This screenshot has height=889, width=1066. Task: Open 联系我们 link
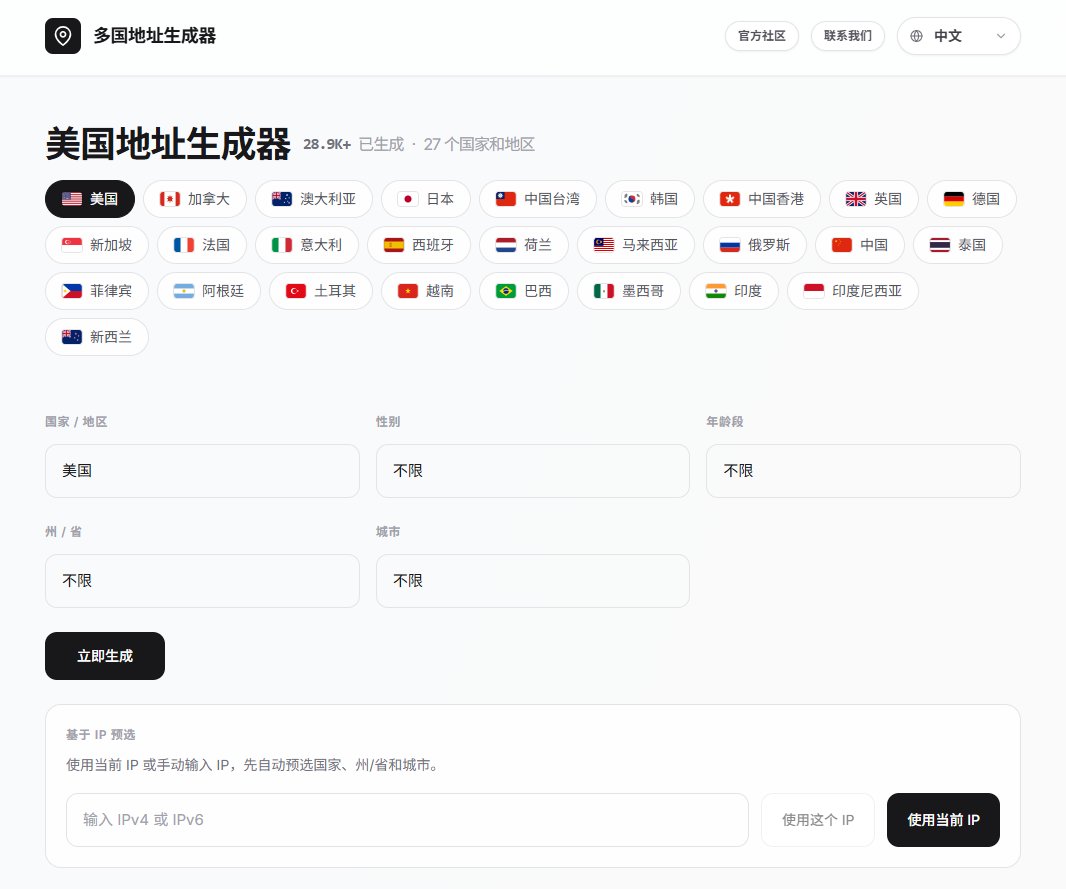pos(848,36)
